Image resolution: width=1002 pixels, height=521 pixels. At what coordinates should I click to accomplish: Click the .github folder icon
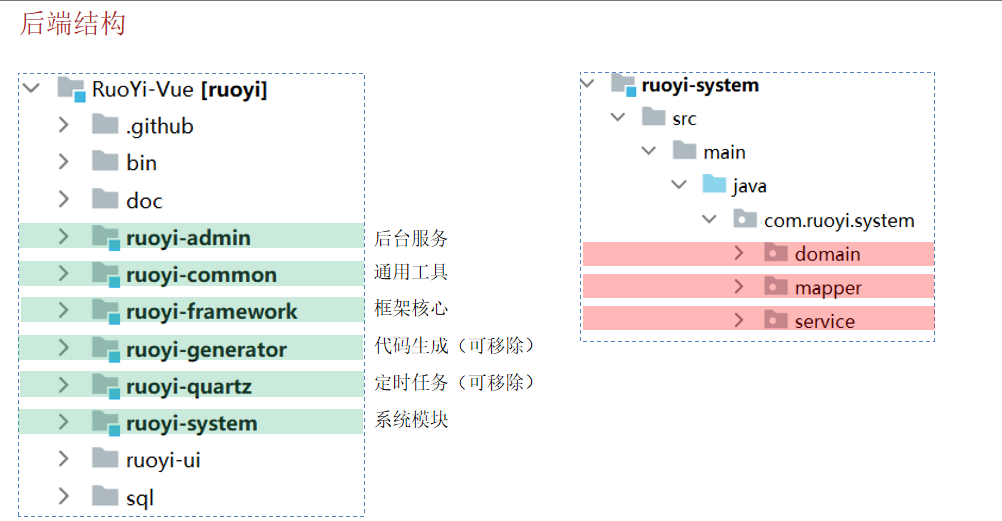click(105, 124)
